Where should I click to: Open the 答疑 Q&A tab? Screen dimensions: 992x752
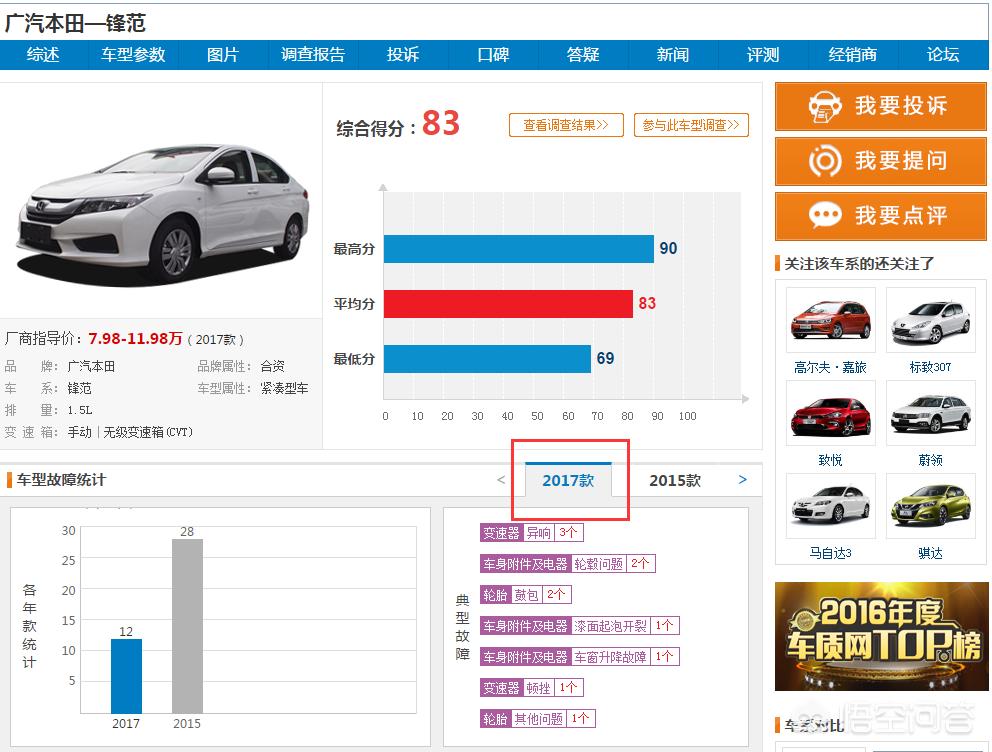pyautogui.click(x=583, y=55)
